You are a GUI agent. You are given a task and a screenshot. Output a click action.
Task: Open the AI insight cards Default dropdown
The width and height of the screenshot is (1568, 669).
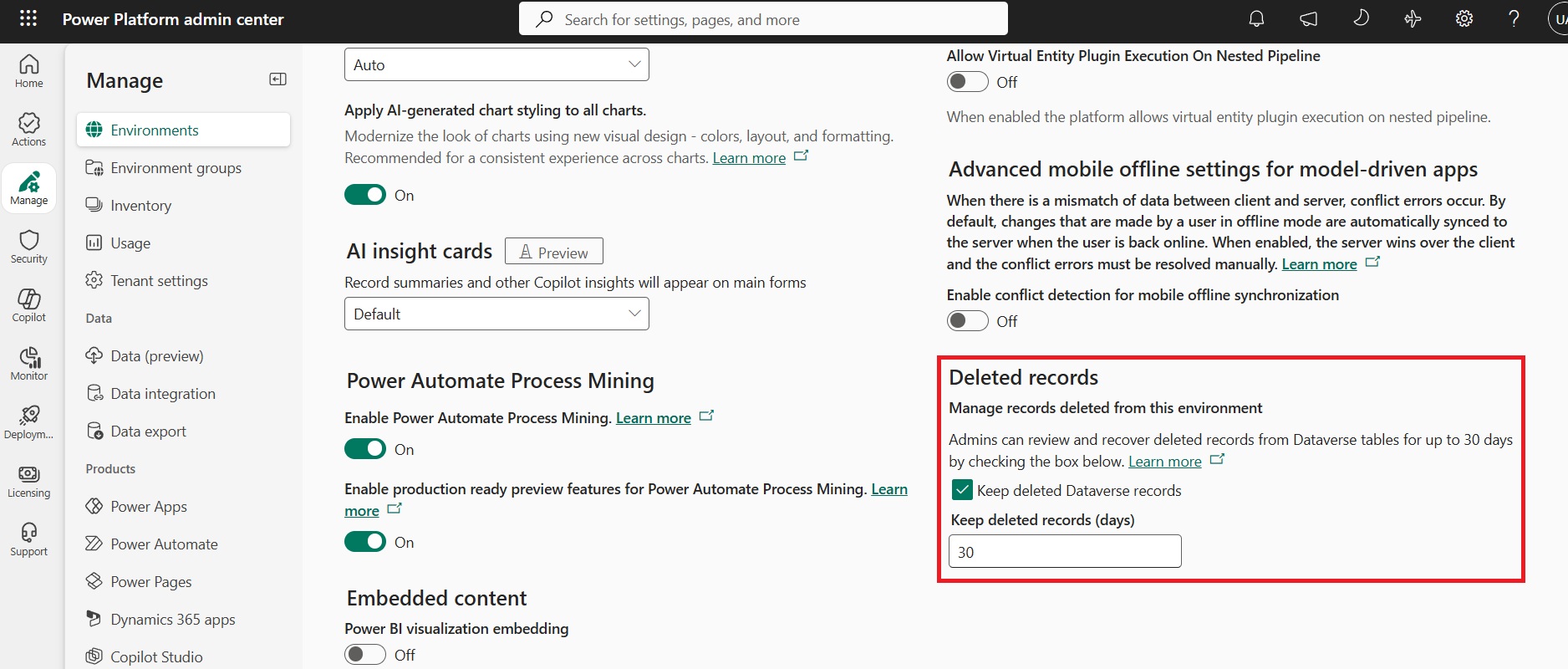[496, 314]
